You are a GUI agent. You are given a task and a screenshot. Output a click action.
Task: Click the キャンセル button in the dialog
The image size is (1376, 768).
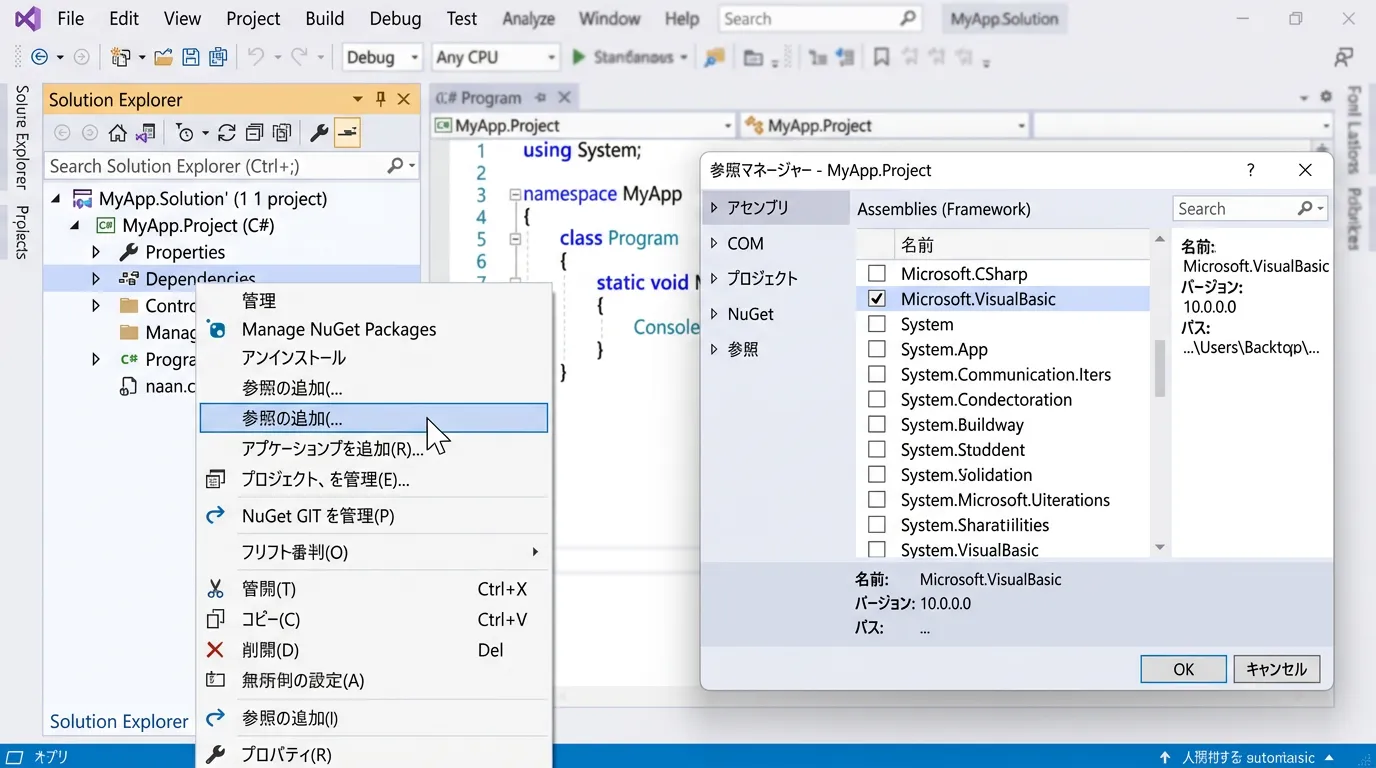coord(1276,669)
